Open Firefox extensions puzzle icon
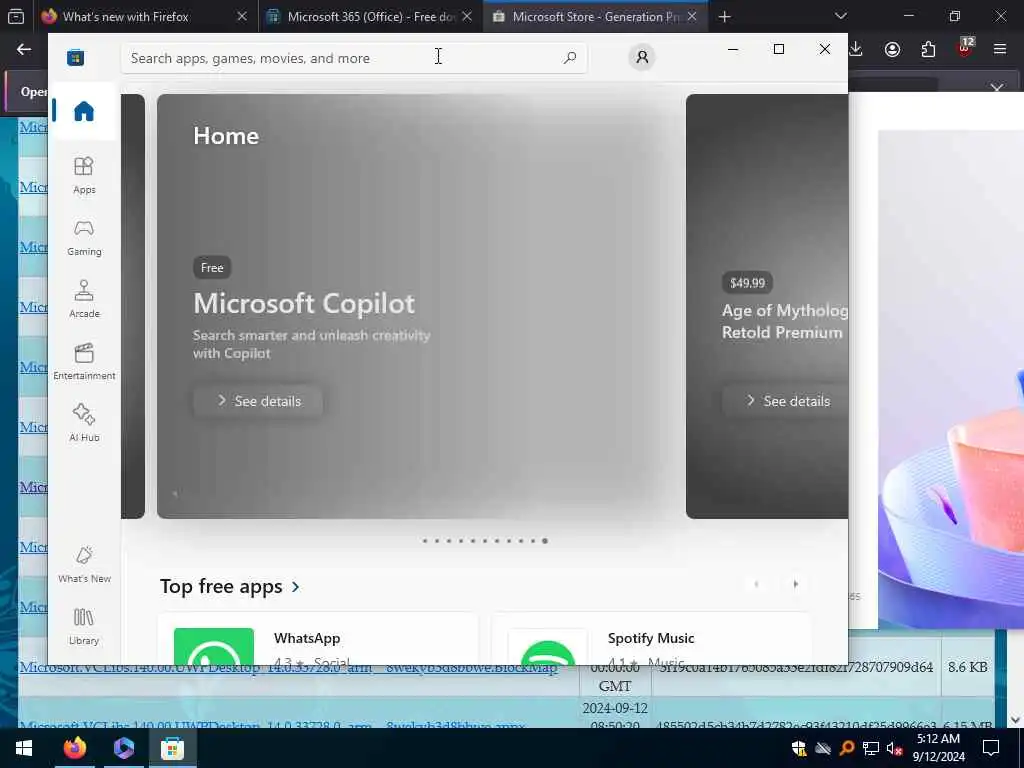The width and height of the screenshot is (1024, 768). pos(928,49)
